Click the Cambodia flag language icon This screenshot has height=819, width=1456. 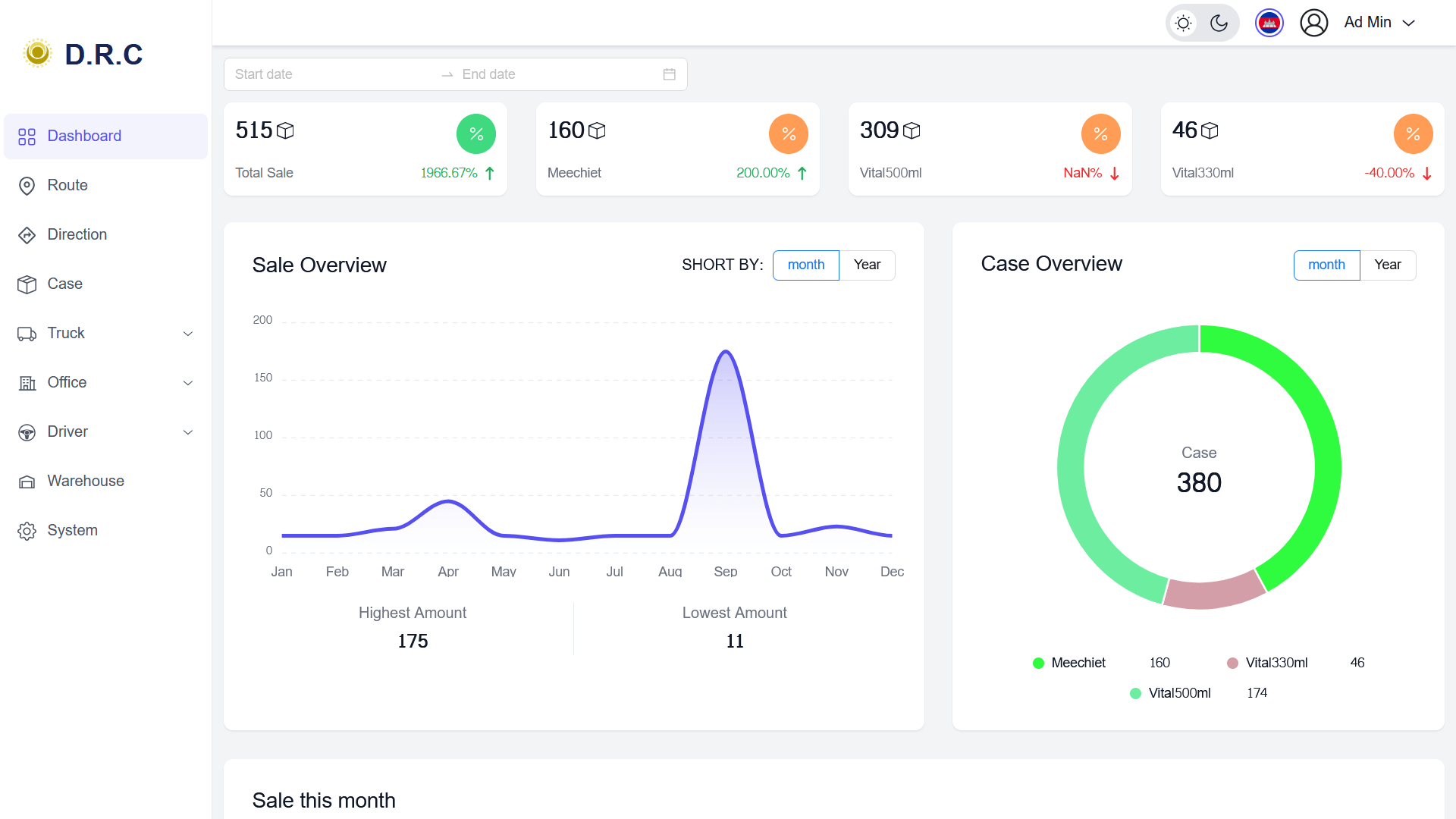coord(1269,23)
